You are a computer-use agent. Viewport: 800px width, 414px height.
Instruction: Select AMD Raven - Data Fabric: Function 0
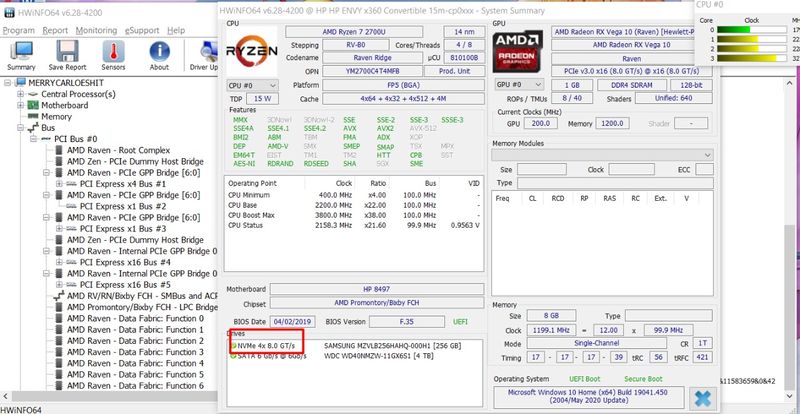[x=135, y=319]
